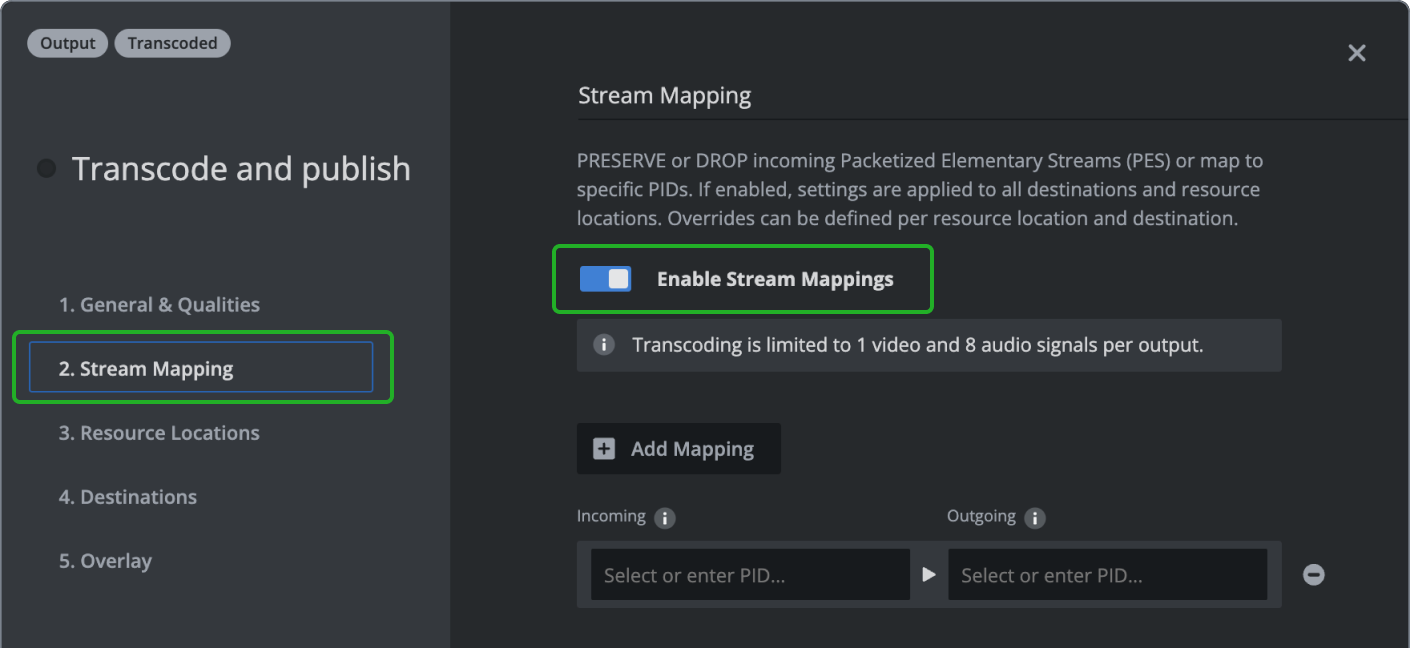Click the info icon next to Incoming
Viewport: 1410px width, 648px height.
point(664,518)
